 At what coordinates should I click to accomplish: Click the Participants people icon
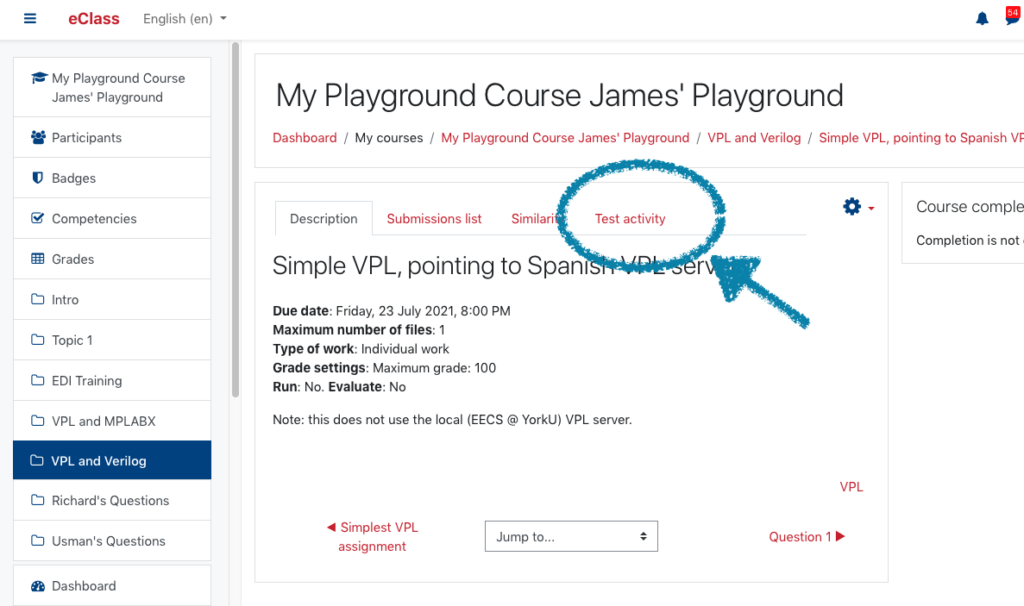click(x=39, y=137)
